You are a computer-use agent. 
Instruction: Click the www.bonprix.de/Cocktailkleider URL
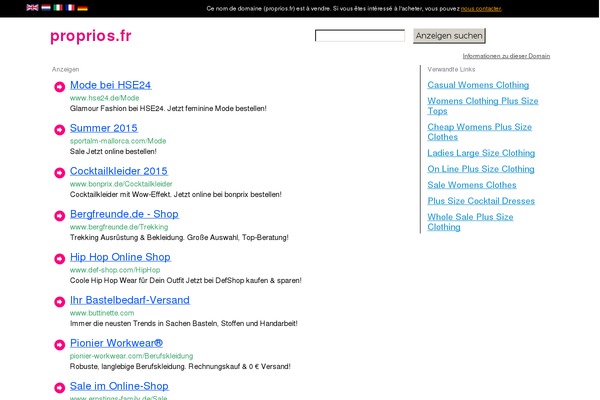[121, 184]
